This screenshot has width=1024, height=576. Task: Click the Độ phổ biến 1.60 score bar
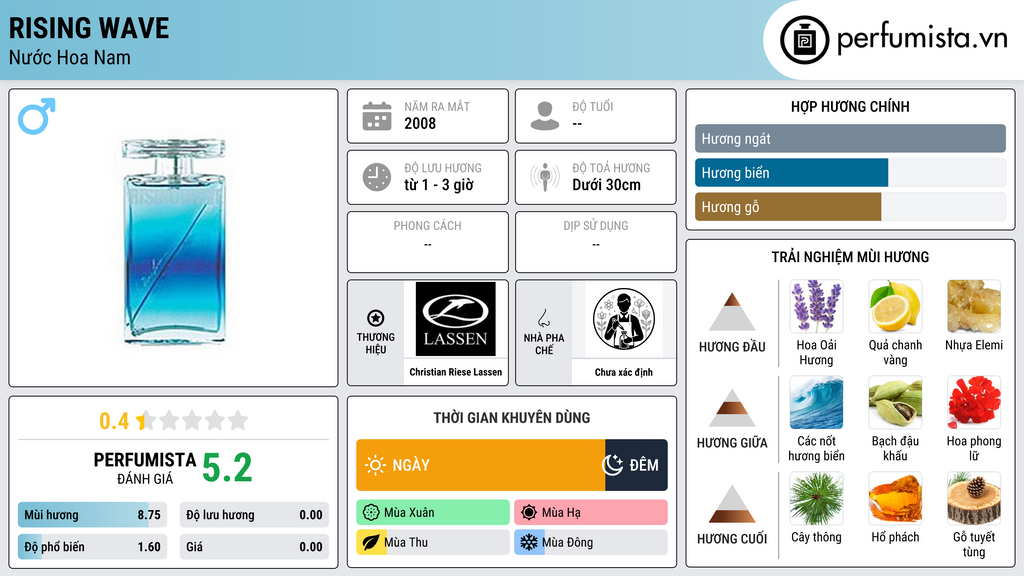pos(92,547)
